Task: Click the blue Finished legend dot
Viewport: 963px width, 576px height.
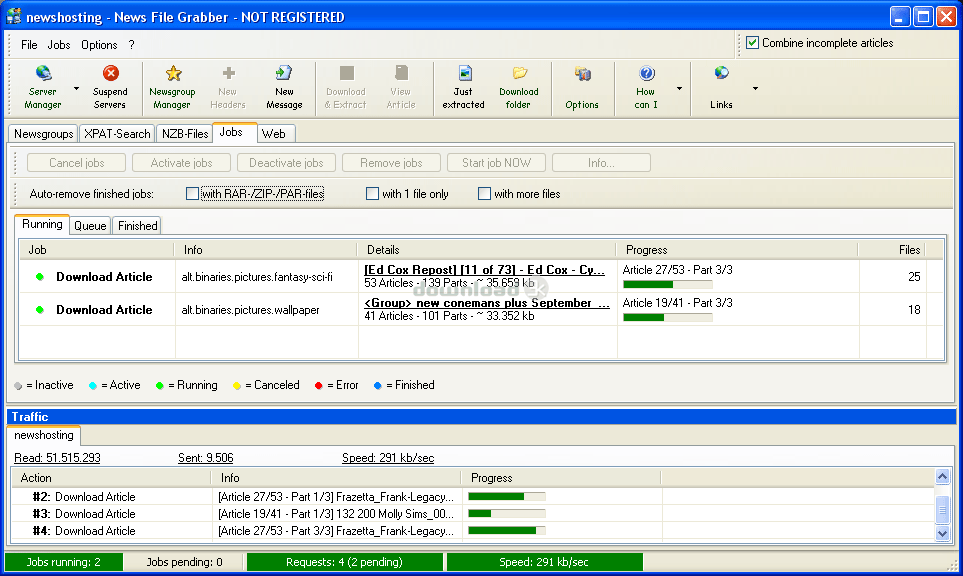Action: tap(378, 386)
